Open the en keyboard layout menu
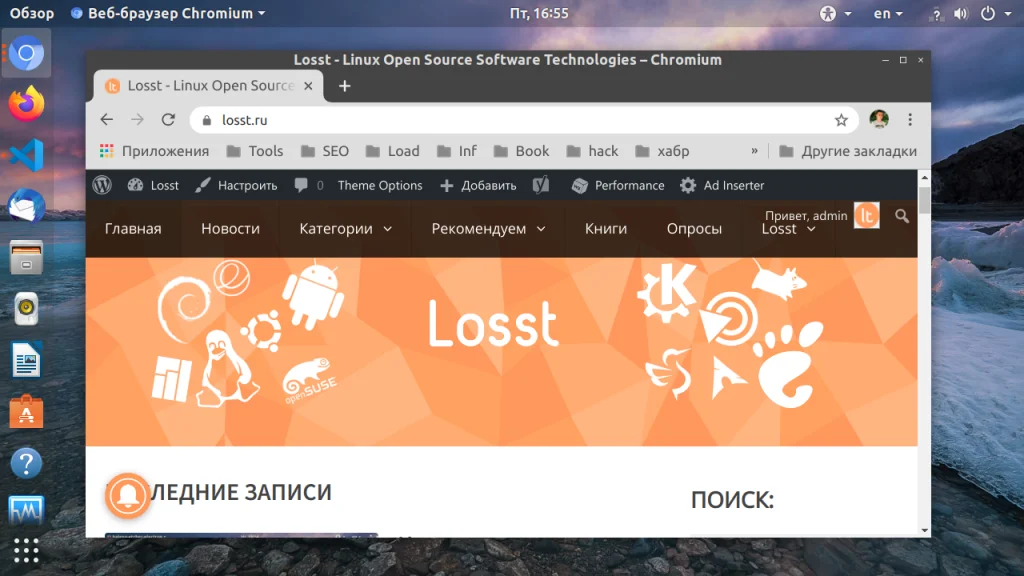 888,13
